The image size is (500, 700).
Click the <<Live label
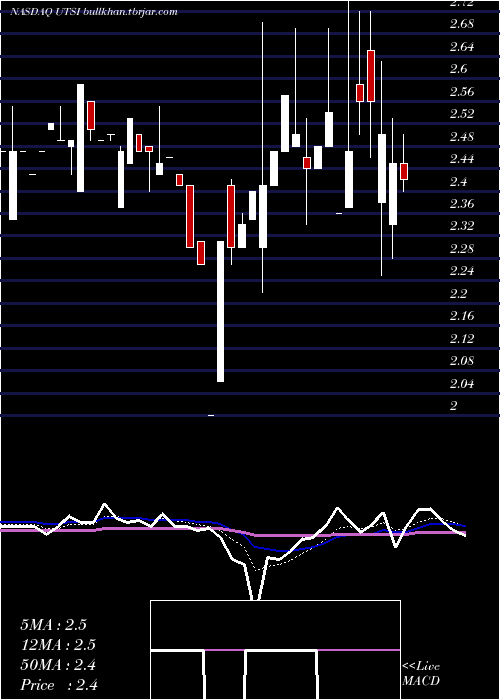point(421,666)
